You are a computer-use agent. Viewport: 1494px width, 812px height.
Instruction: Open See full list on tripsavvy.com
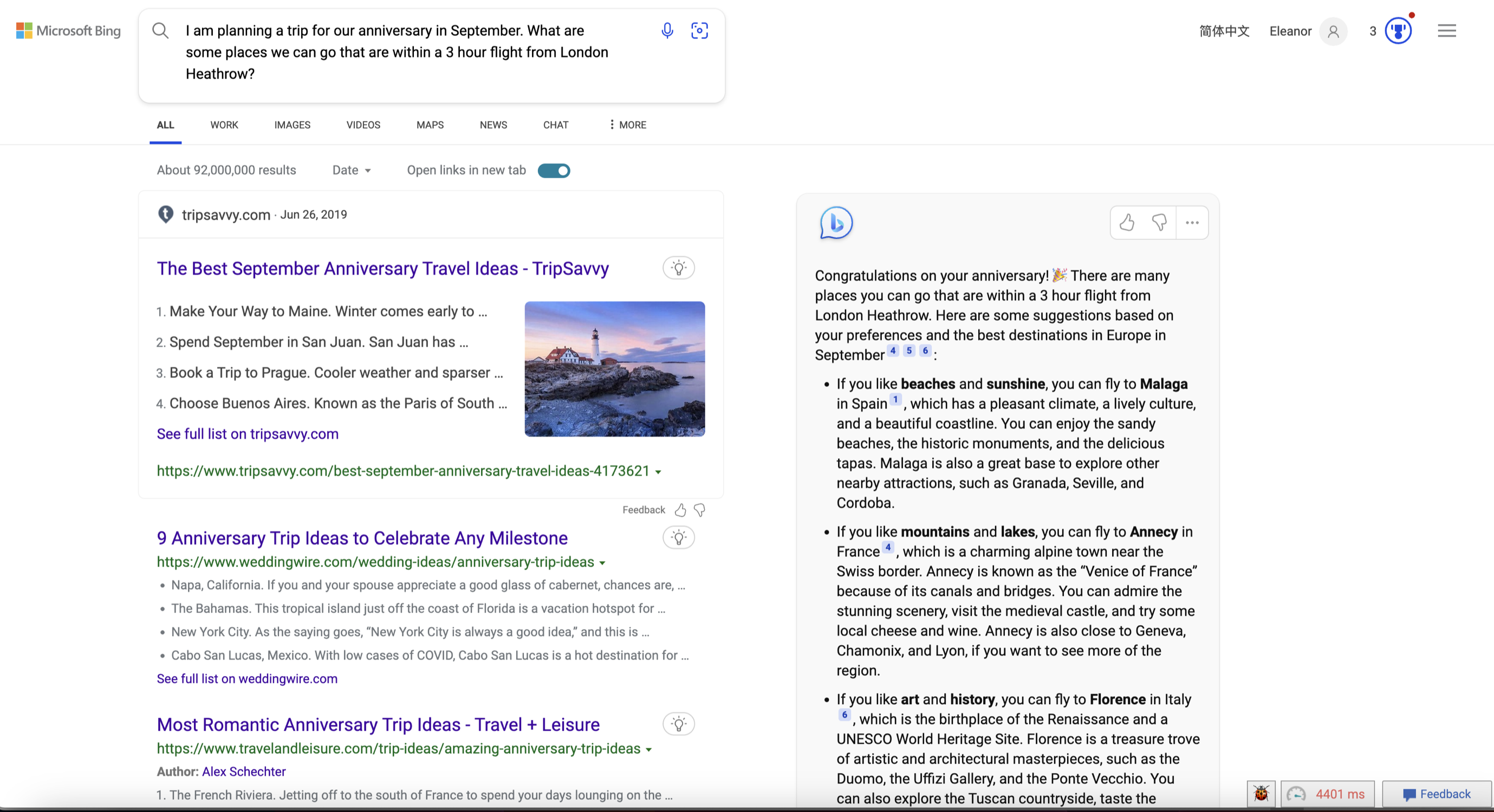click(x=248, y=434)
